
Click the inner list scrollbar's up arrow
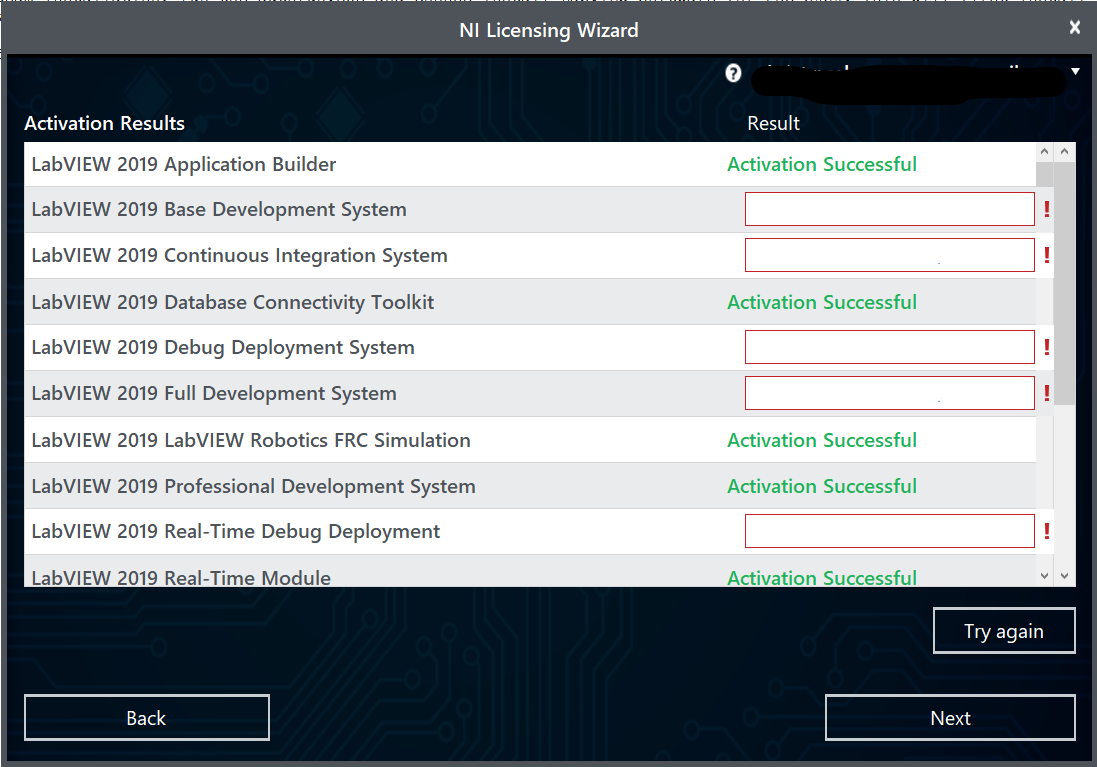(1045, 152)
